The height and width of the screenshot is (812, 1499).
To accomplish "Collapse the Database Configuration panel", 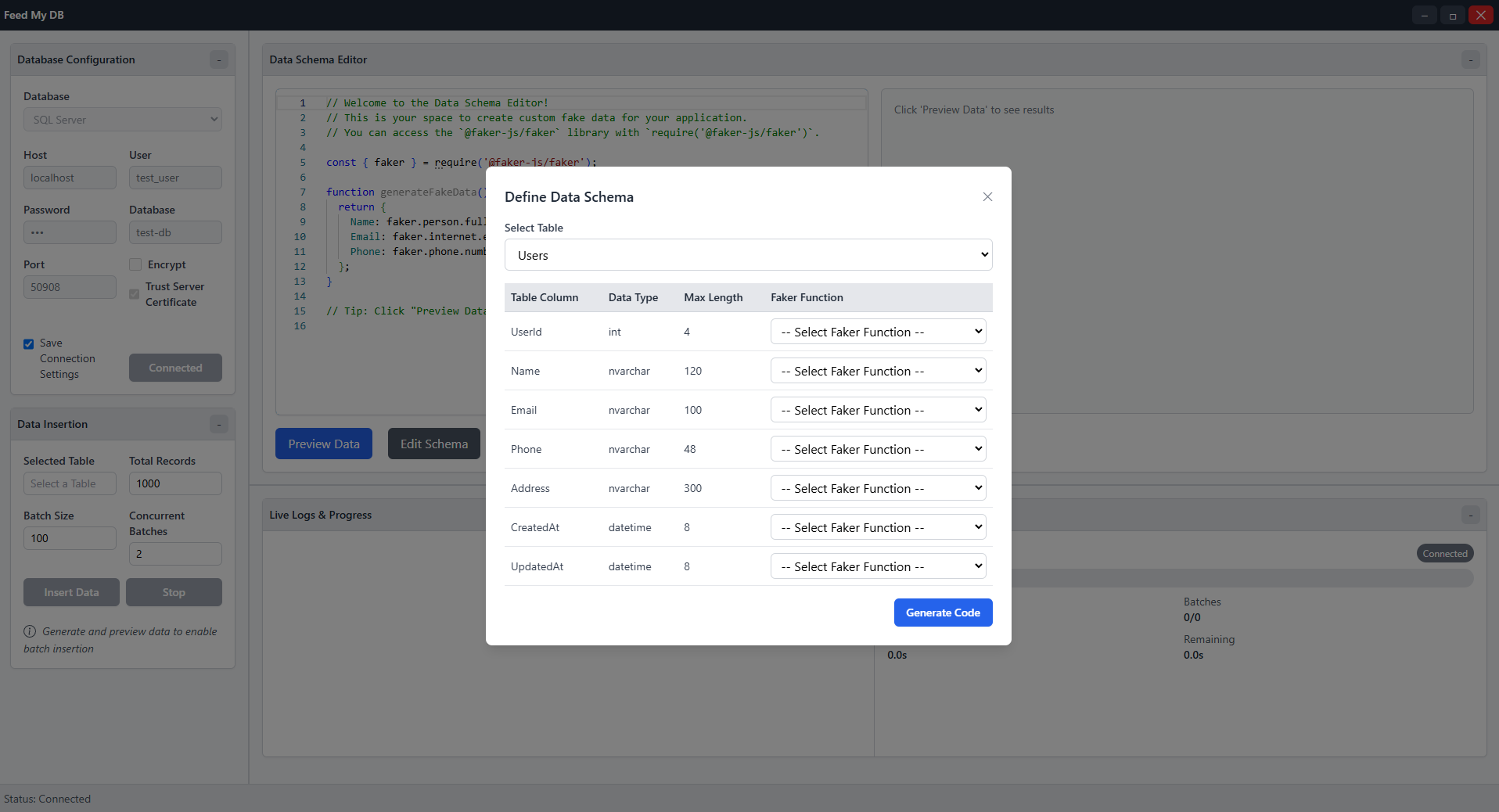I will pos(219,59).
